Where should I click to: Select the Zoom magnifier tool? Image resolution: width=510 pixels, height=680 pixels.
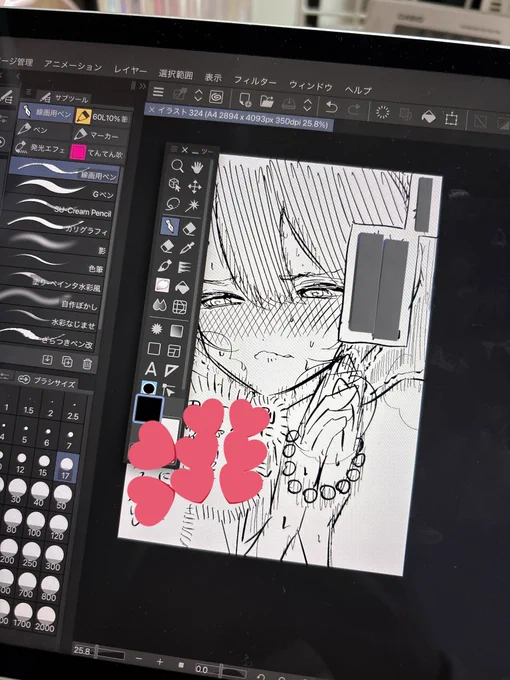177,166
